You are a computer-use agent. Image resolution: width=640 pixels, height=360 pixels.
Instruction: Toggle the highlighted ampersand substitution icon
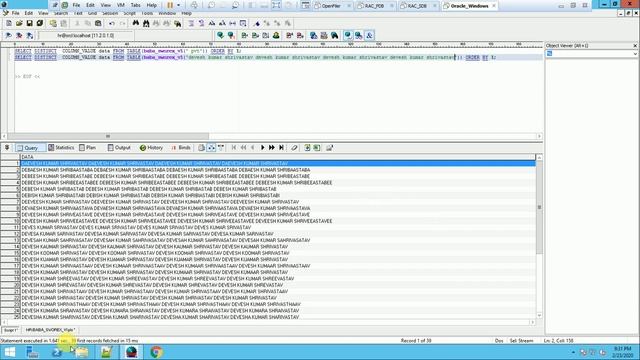369,36
